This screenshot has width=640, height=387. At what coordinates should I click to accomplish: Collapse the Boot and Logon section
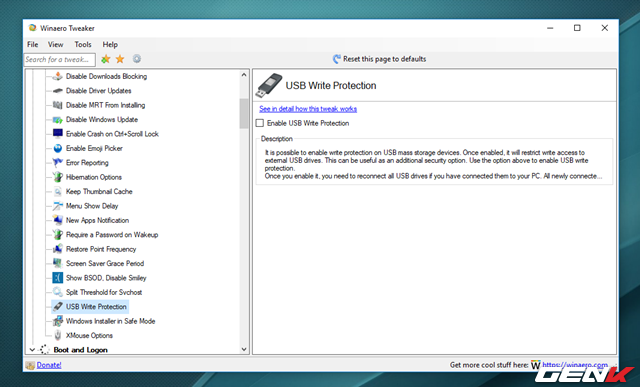point(32,350)
